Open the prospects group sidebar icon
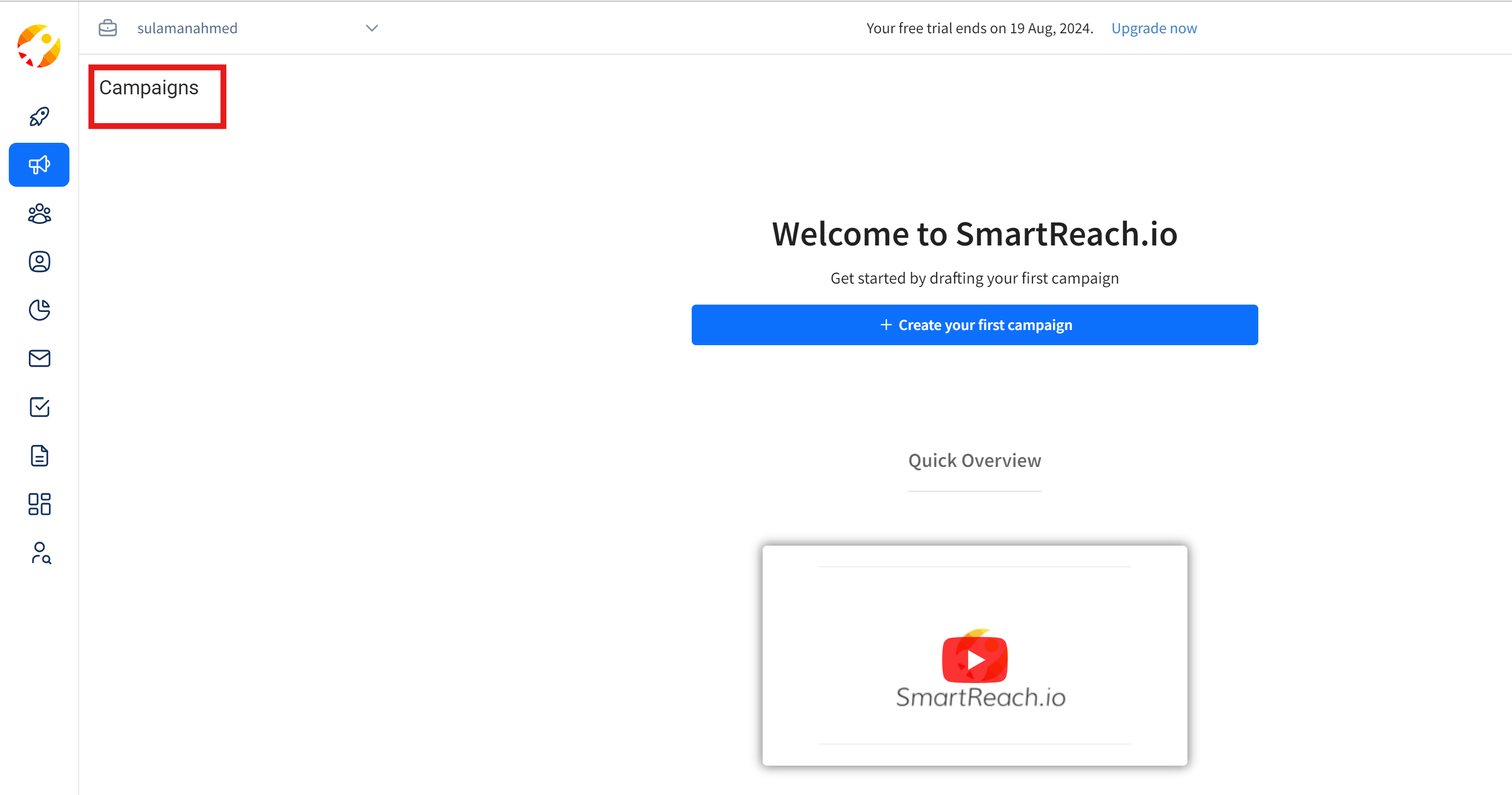The width and height of the screenshot is (1512, 795). [39, 214]
